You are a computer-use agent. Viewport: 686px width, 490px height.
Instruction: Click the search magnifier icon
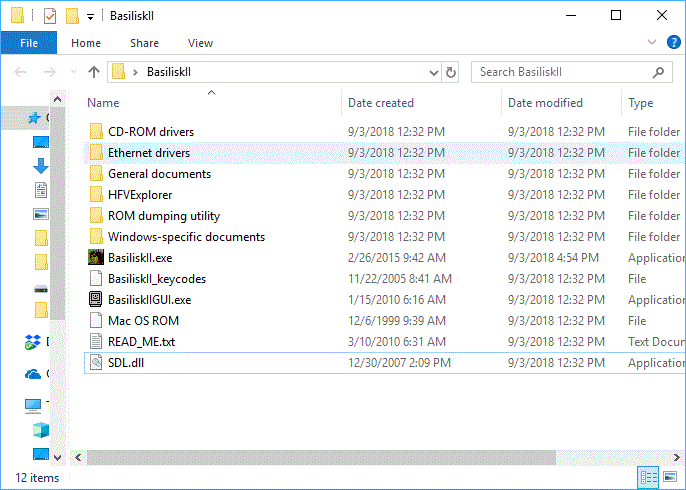tap(658, 72)
